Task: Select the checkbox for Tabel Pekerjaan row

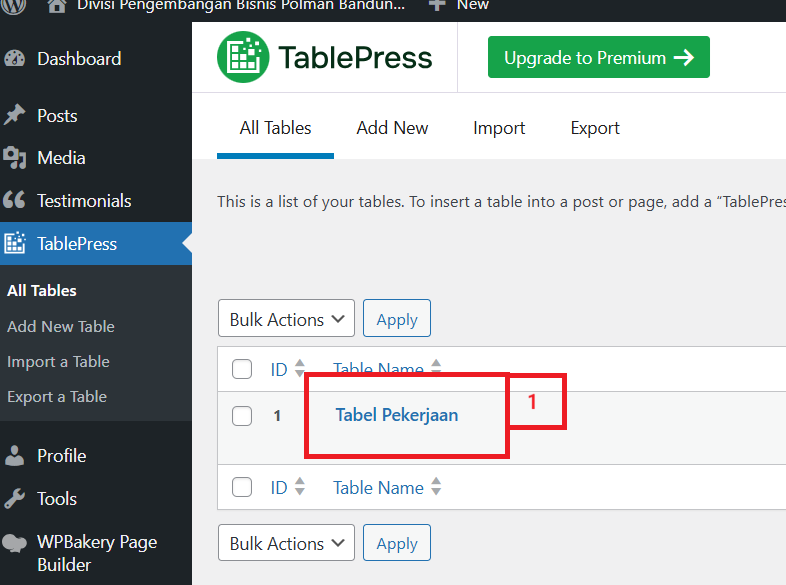Action: 242,416
